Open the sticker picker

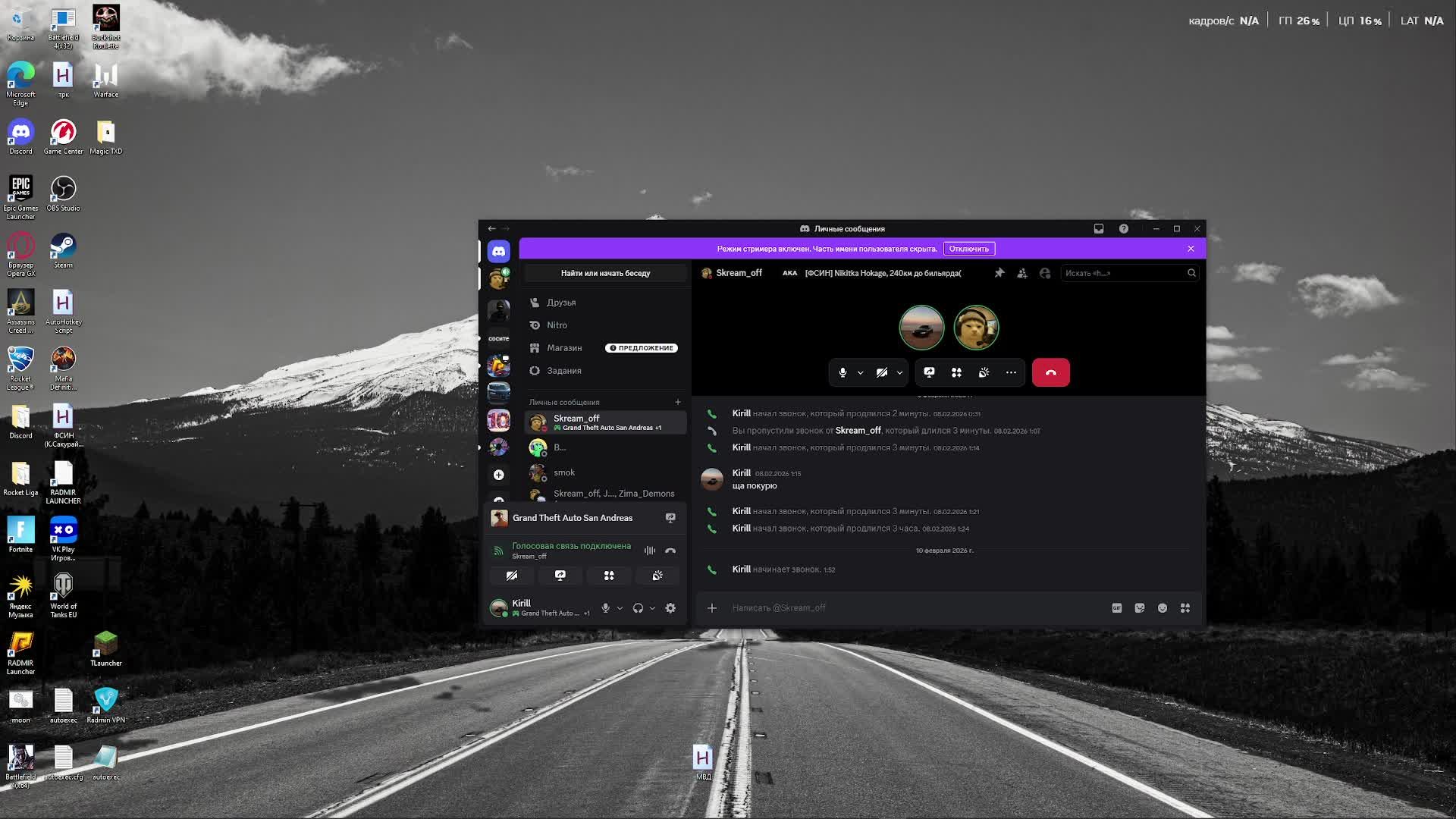tap(1138, 607)
